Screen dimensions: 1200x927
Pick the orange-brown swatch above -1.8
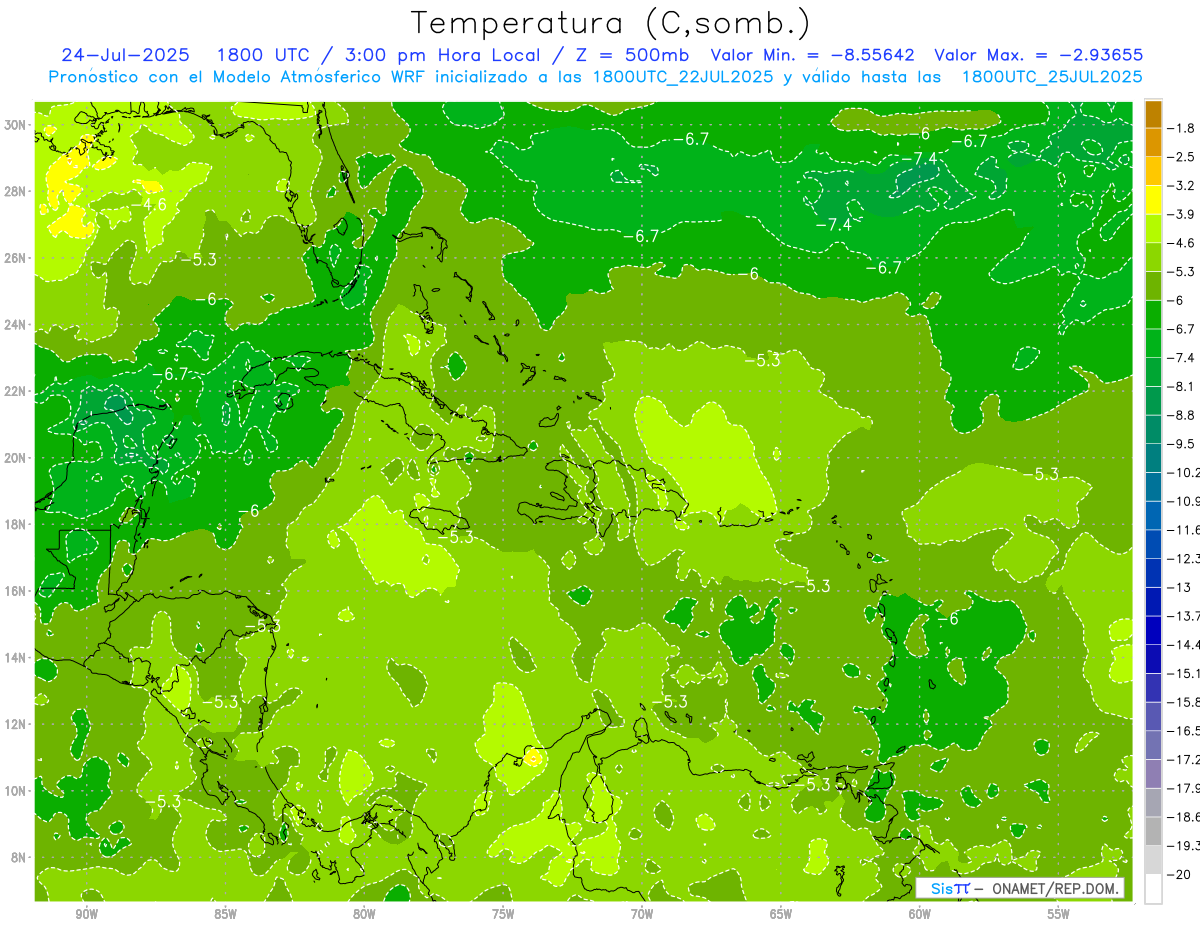click(1153, 114)
